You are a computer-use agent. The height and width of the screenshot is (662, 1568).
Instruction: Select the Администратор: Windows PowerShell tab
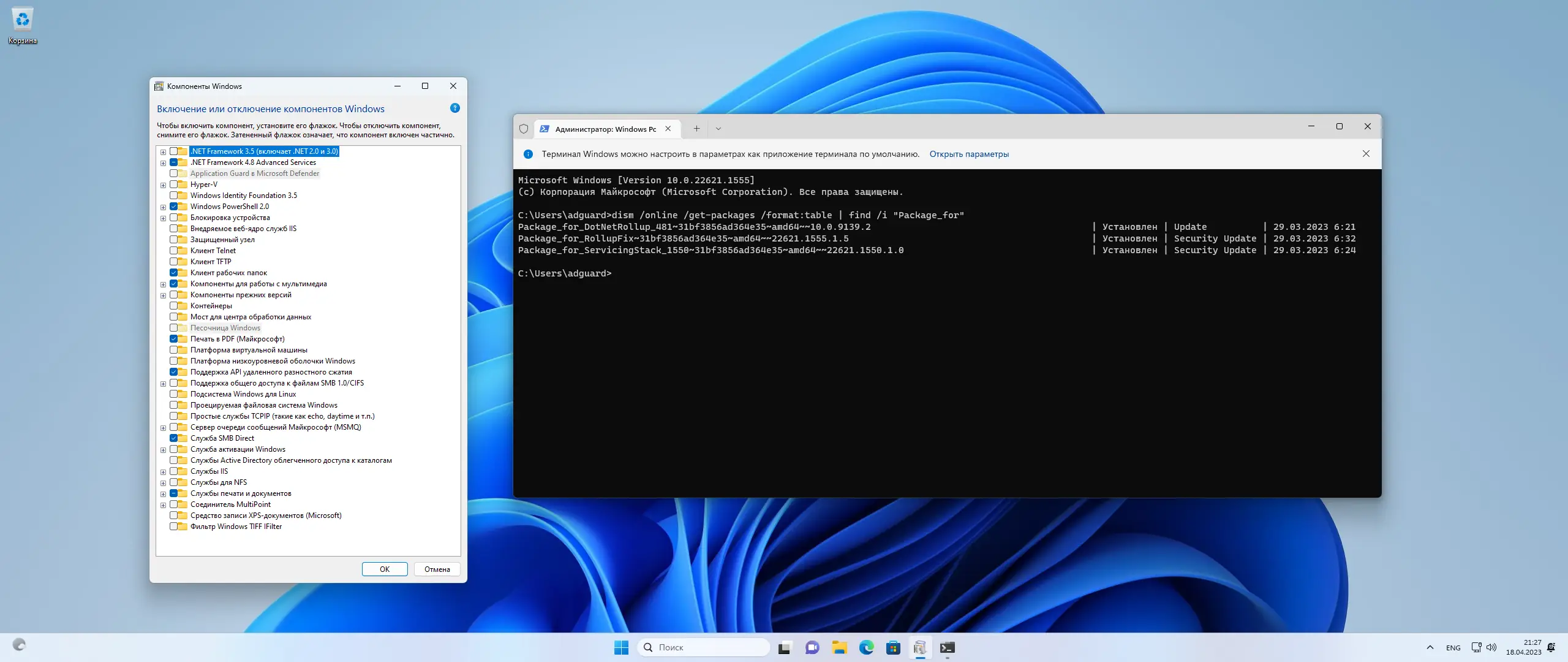click(x=605, y=129)
